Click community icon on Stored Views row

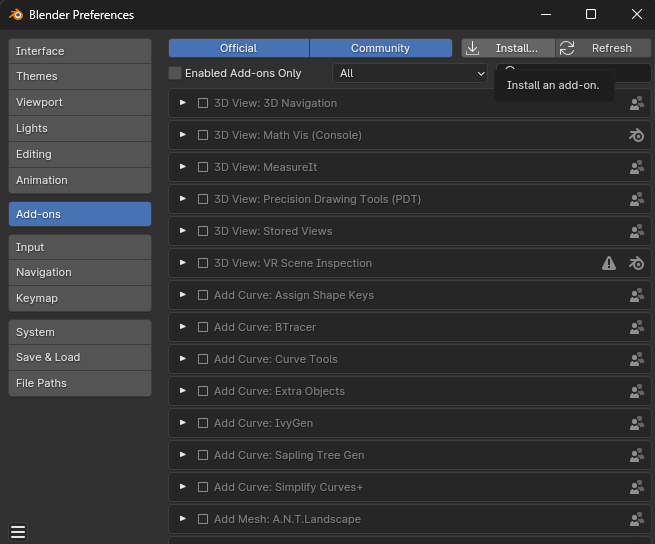point(637,231)
